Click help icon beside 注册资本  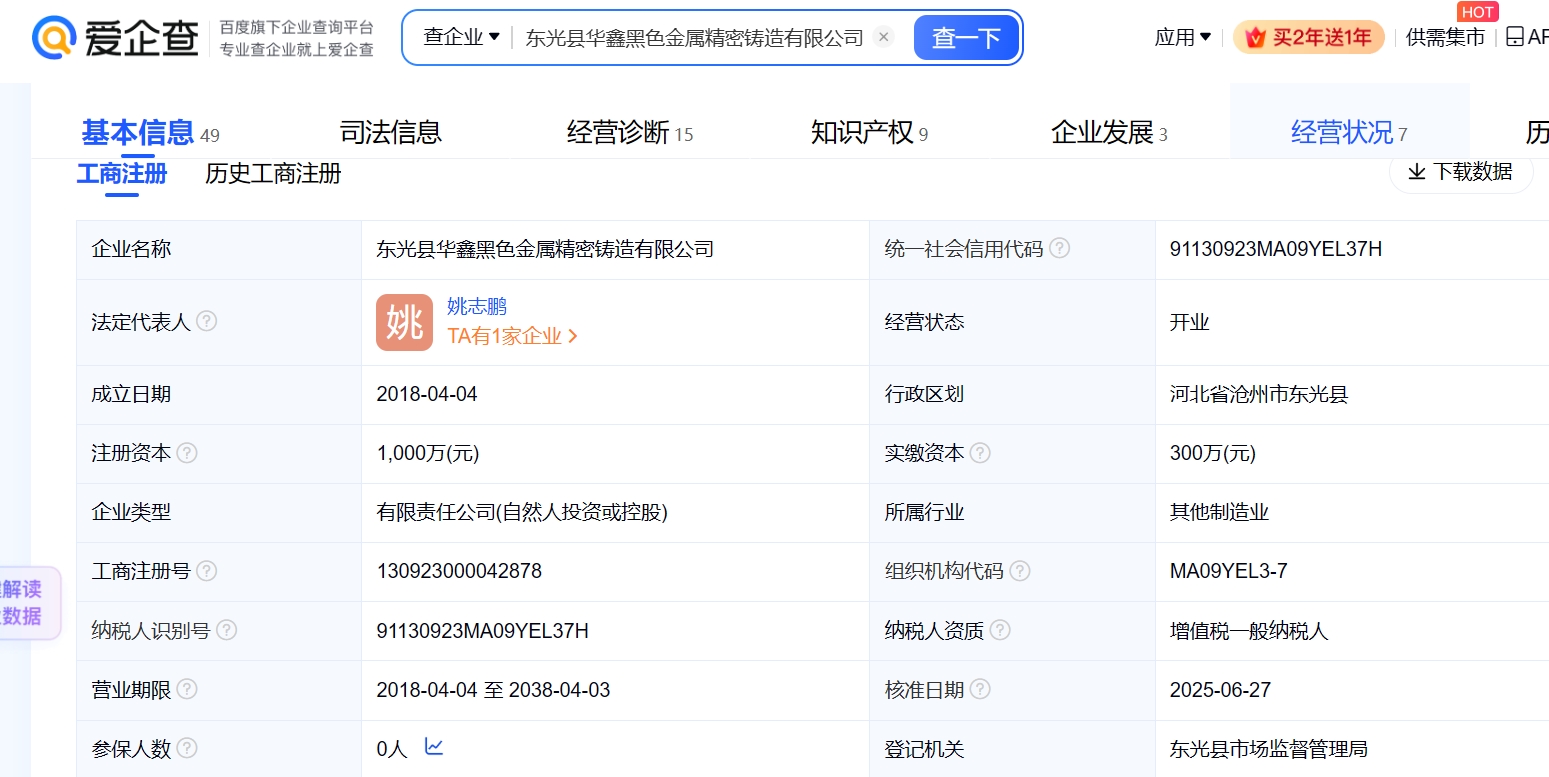[187, 453]
